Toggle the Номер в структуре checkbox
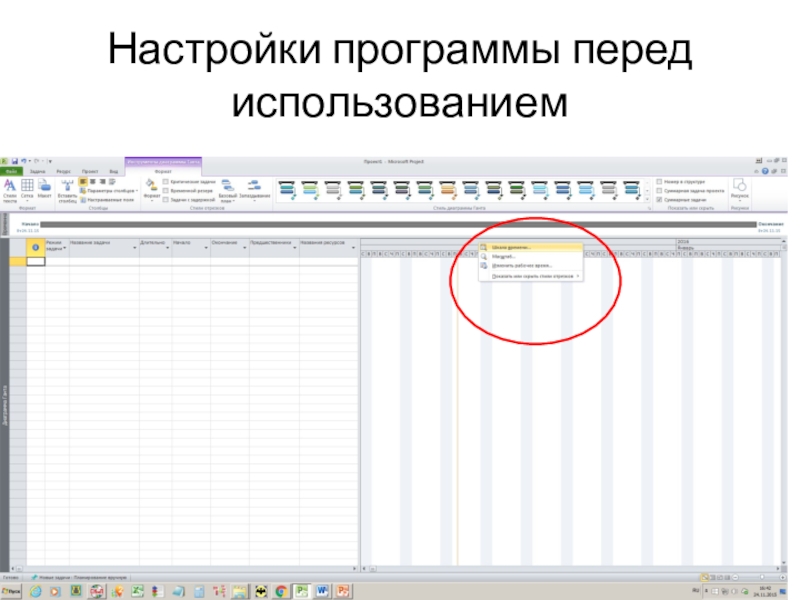Screen dimensions: 800x600 [x=660, y=182]
